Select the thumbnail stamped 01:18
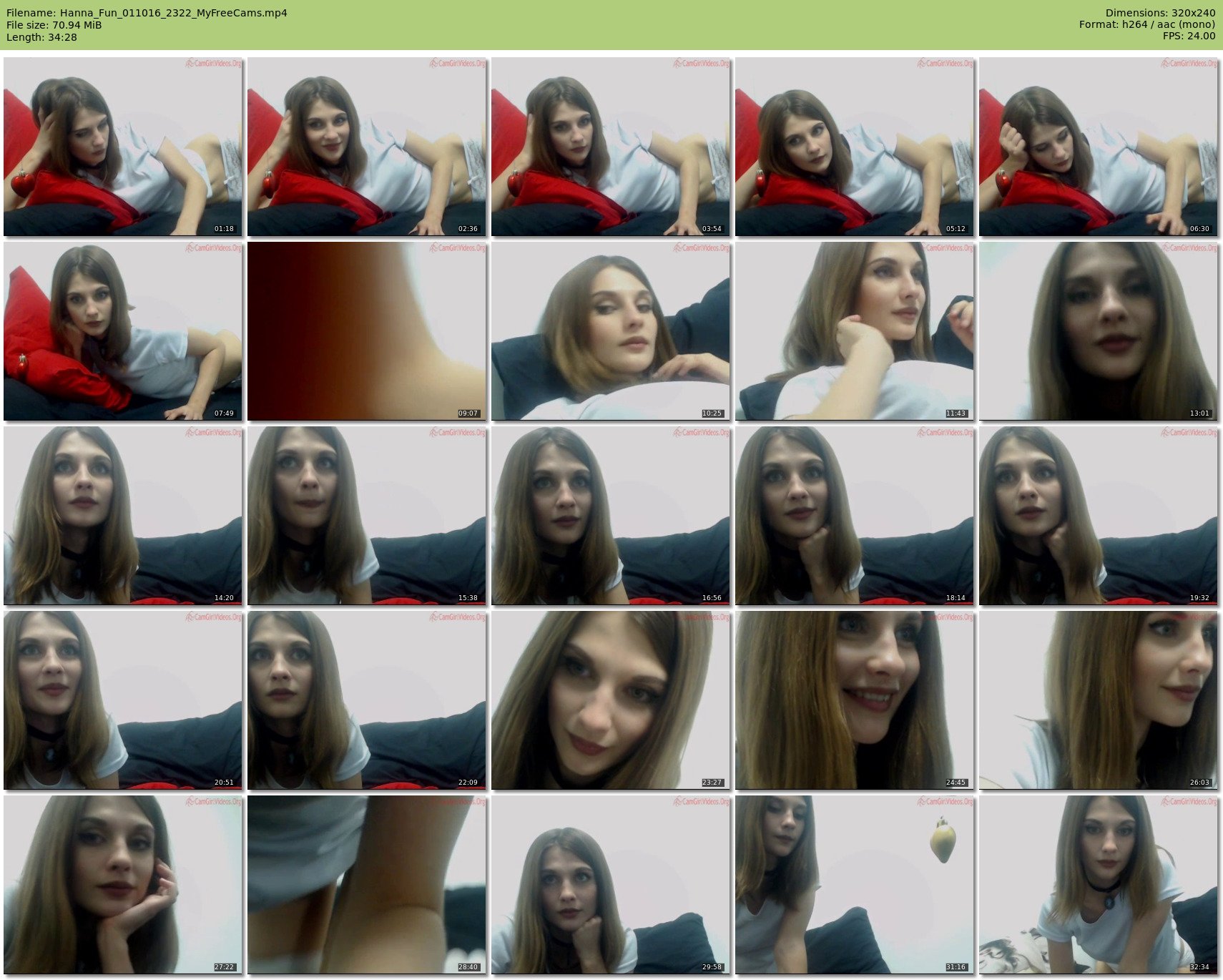 (123, 147)
